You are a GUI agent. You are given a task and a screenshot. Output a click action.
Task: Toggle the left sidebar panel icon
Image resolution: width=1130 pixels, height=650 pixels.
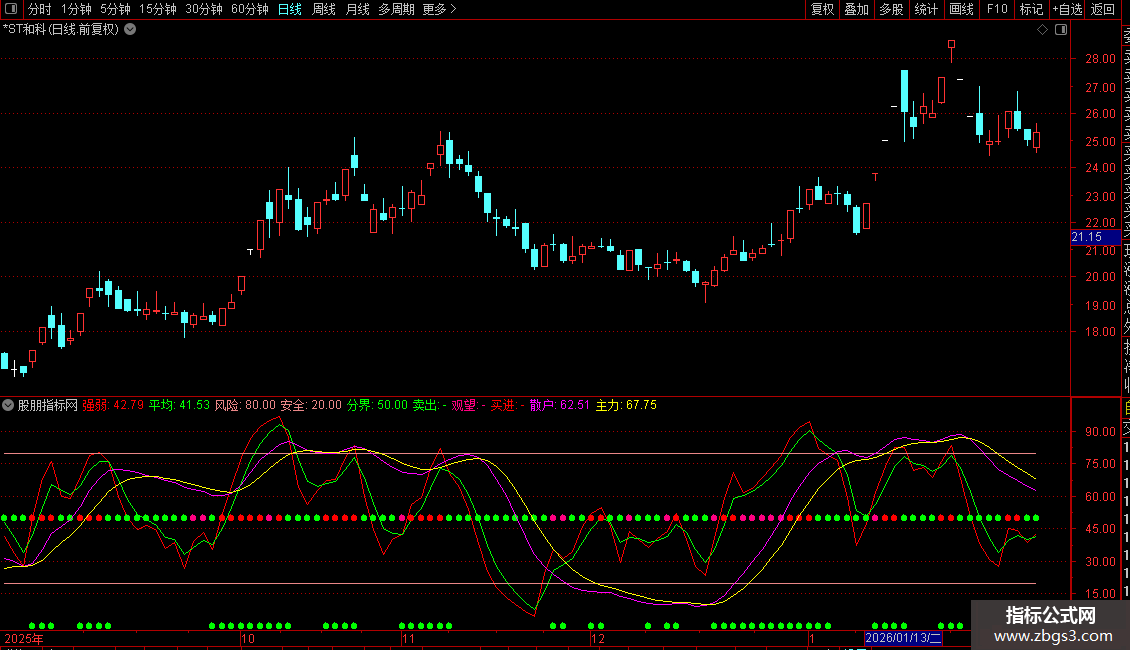(10, 9)
